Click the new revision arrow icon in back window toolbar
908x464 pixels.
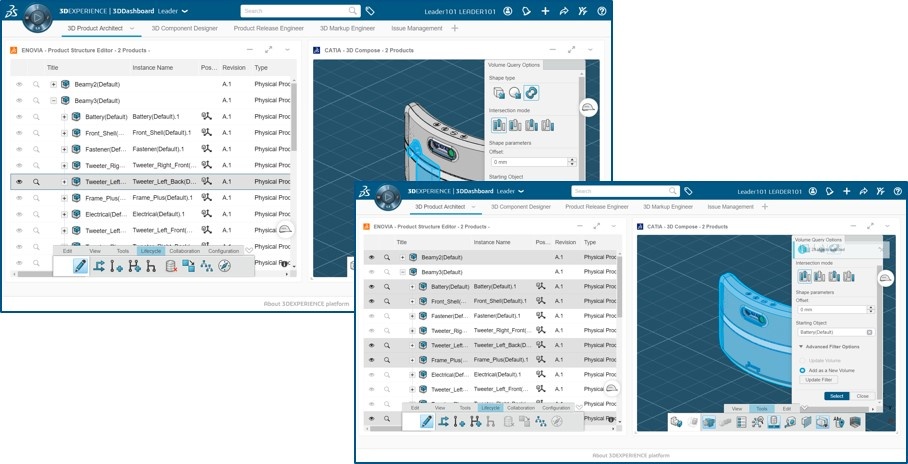[99, 266]
